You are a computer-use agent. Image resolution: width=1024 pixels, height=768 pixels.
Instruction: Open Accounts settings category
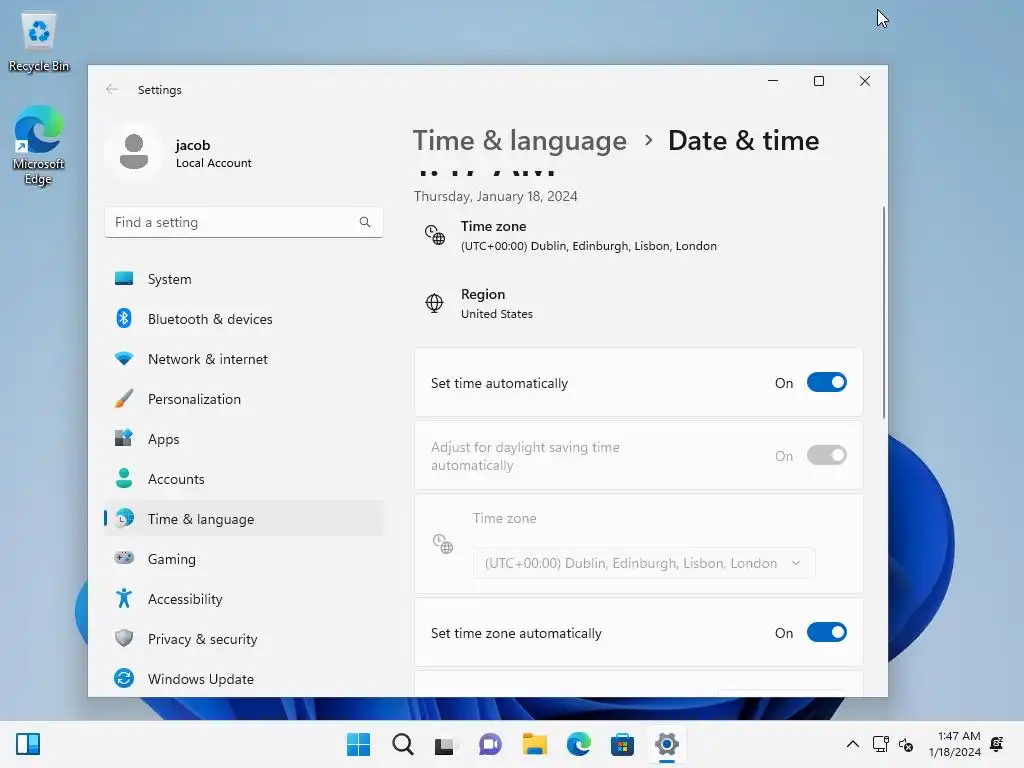pyautogui.click(x=244, y=479)
